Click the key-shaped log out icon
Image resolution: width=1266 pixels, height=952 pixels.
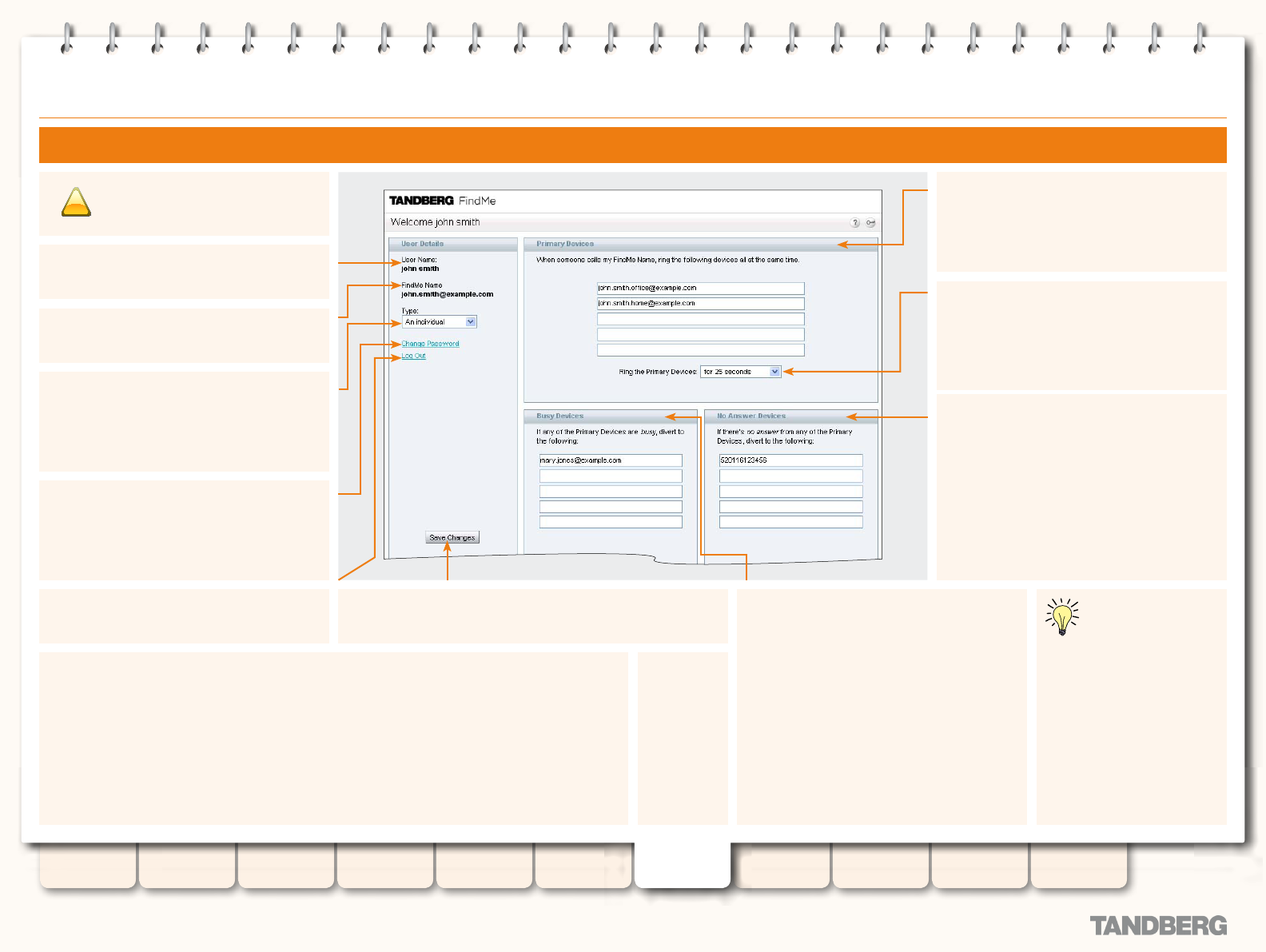tap(870, 223)
